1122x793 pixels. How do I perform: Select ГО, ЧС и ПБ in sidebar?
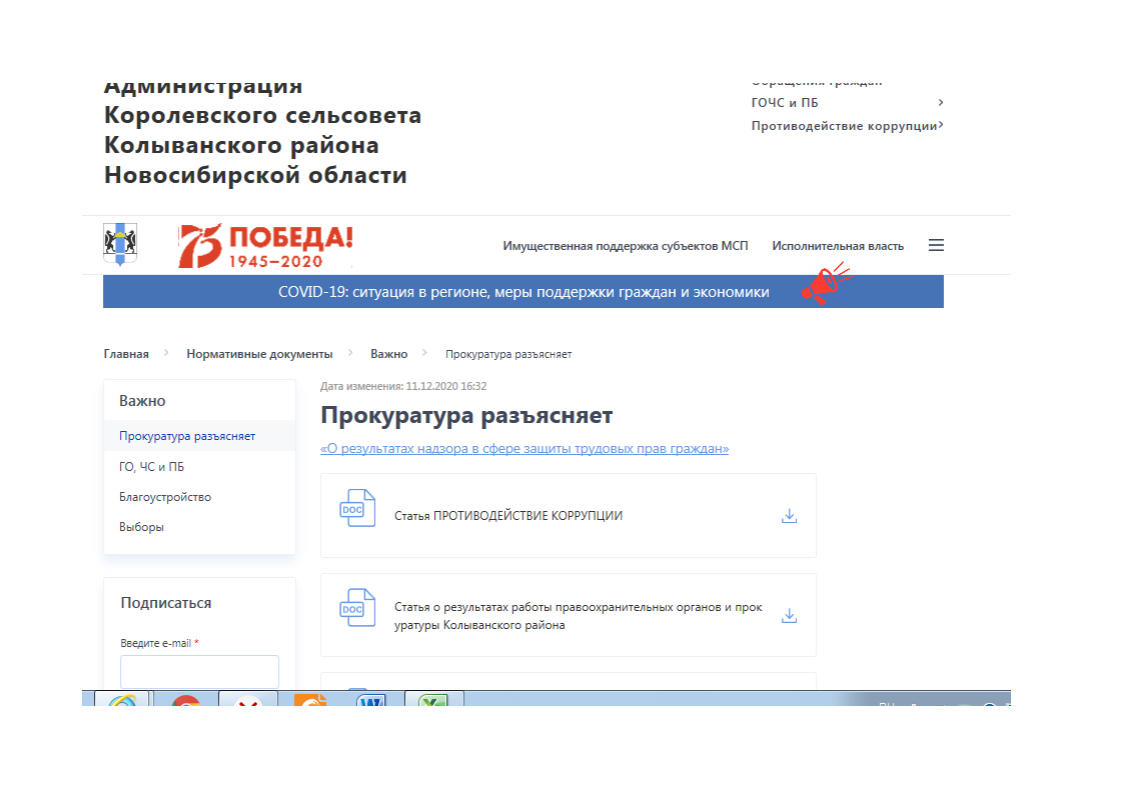click(x=152, y=467)
